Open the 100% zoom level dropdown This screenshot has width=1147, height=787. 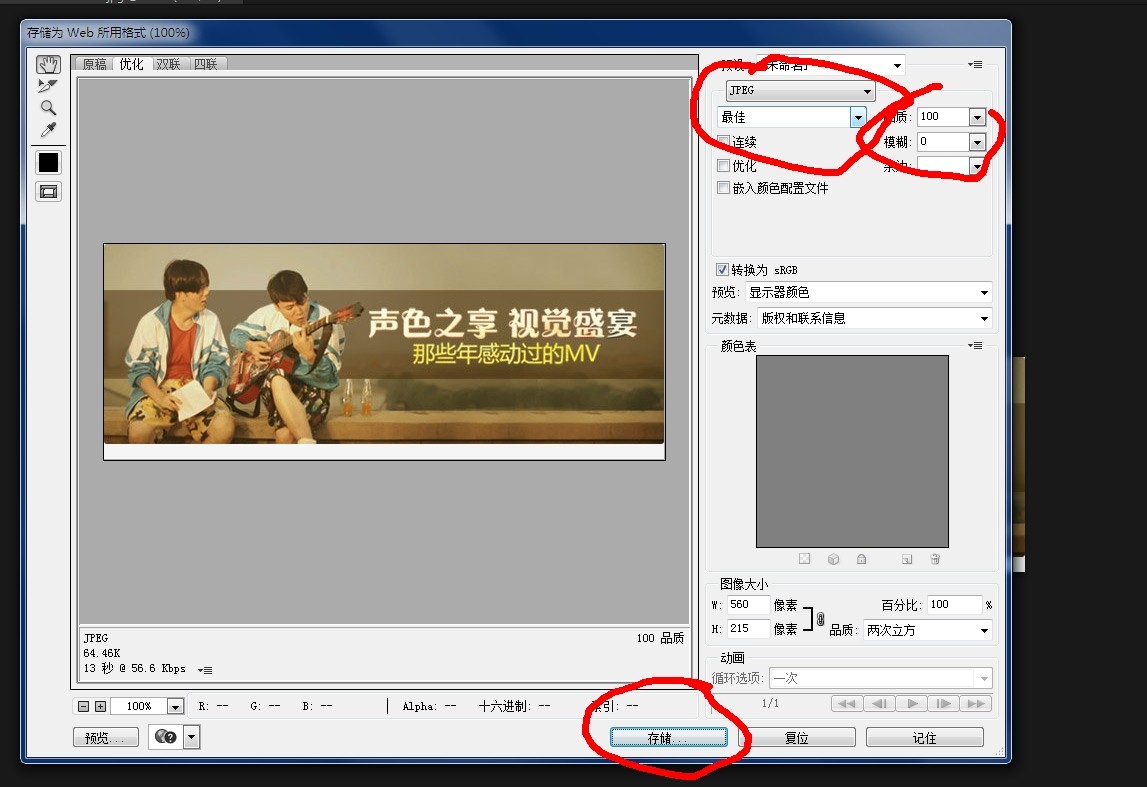click(x=175, y=707)
